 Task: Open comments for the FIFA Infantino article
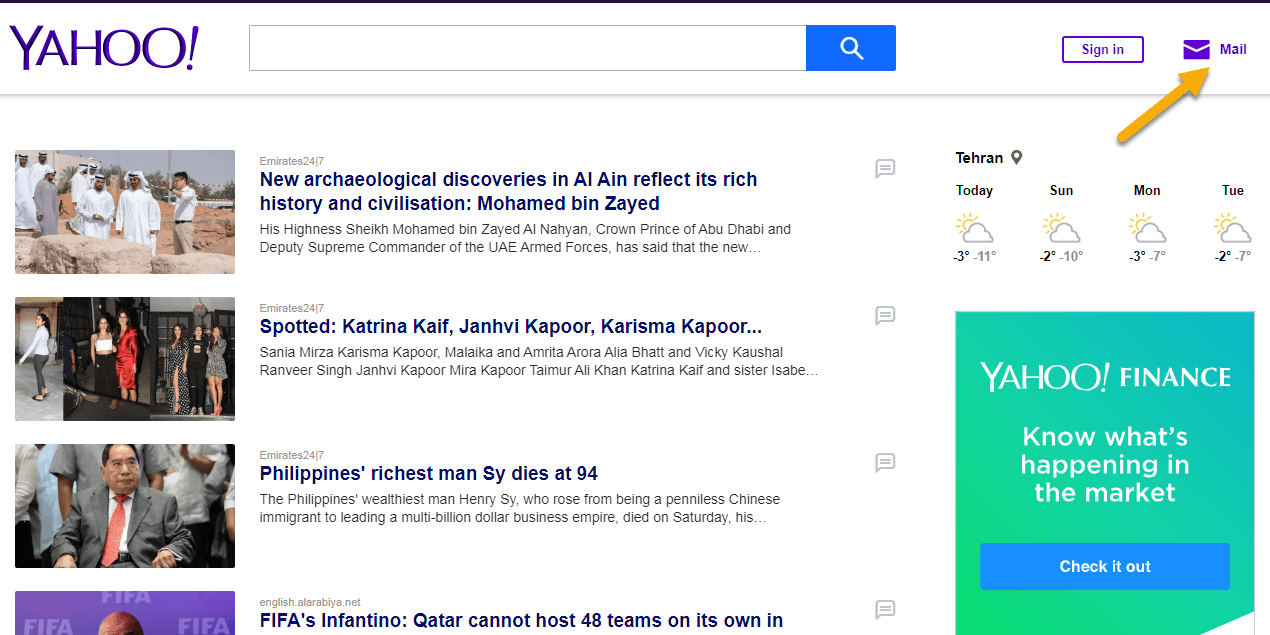point(885,609)
